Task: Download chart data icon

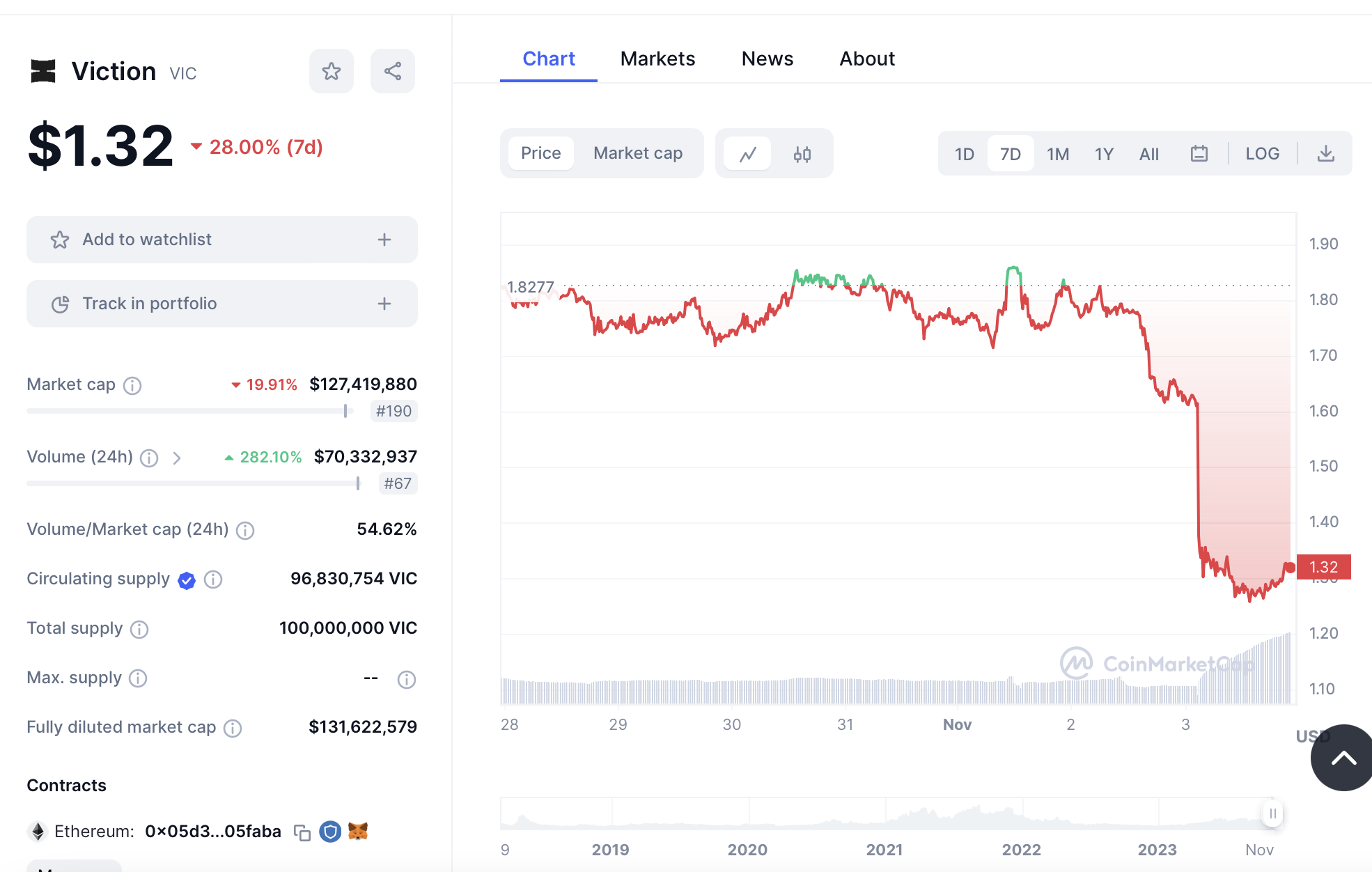Action: tap(1325, 154)
